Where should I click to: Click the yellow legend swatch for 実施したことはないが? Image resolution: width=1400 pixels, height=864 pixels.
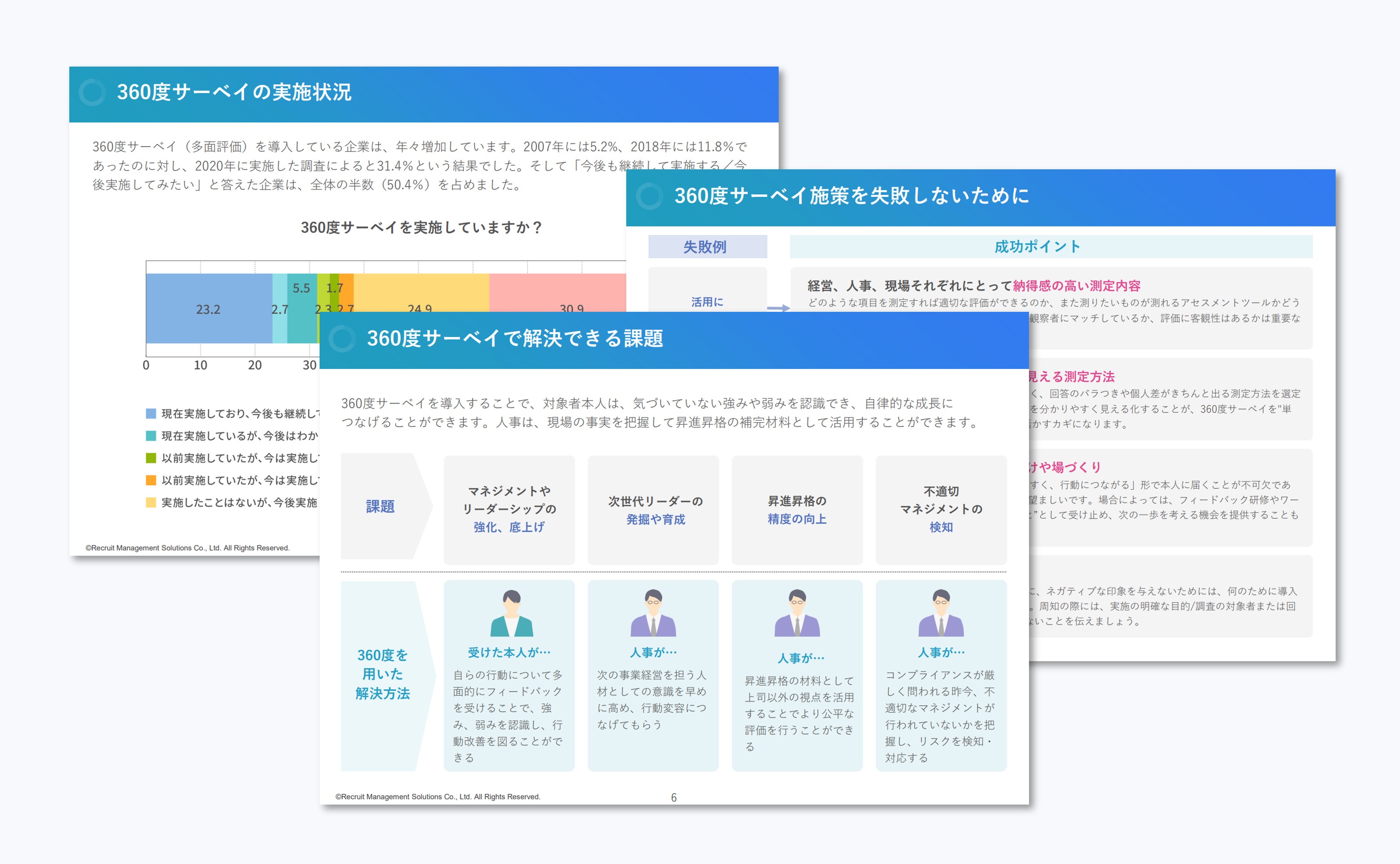(x=151, y=502)
